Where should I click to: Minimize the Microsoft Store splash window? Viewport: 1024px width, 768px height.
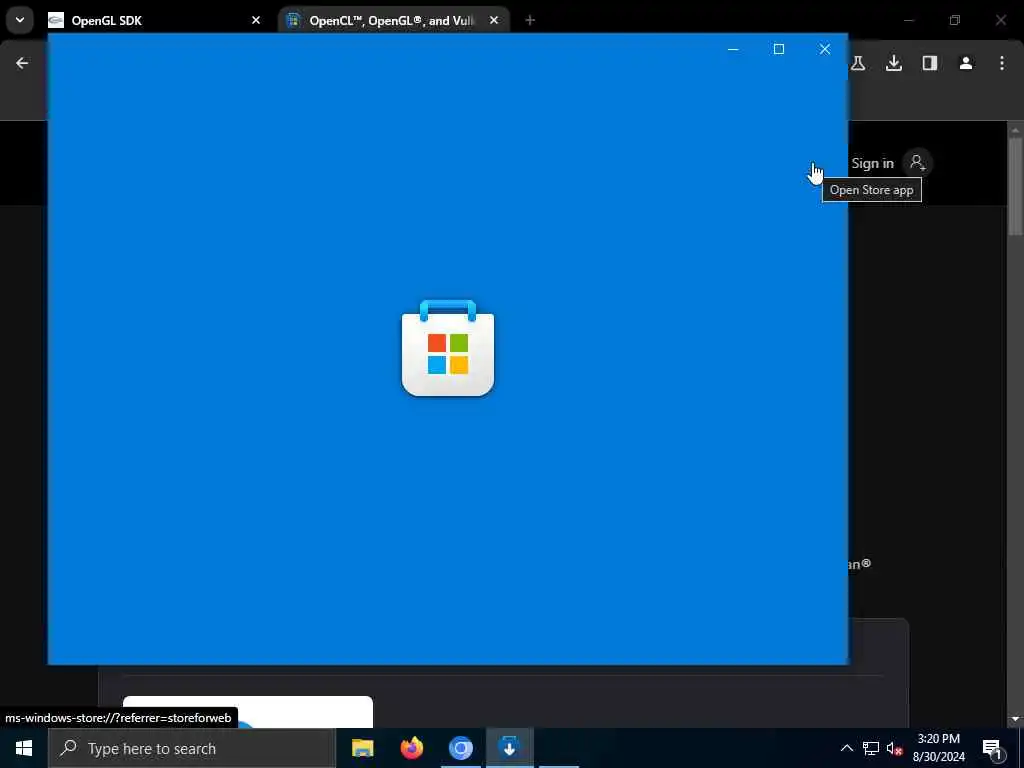tap(733, 49)
